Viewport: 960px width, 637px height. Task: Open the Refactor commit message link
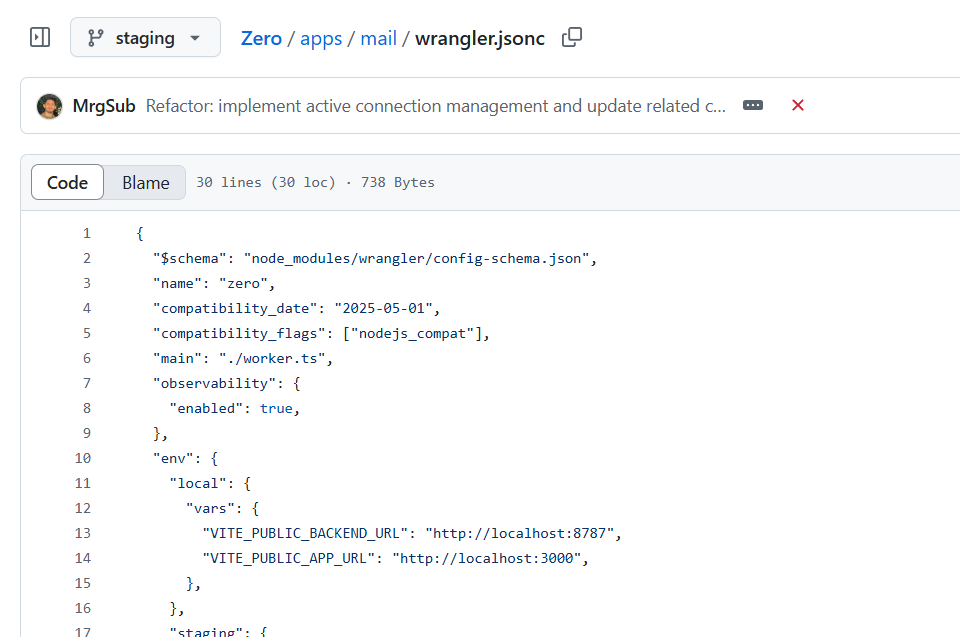point(435,106)
